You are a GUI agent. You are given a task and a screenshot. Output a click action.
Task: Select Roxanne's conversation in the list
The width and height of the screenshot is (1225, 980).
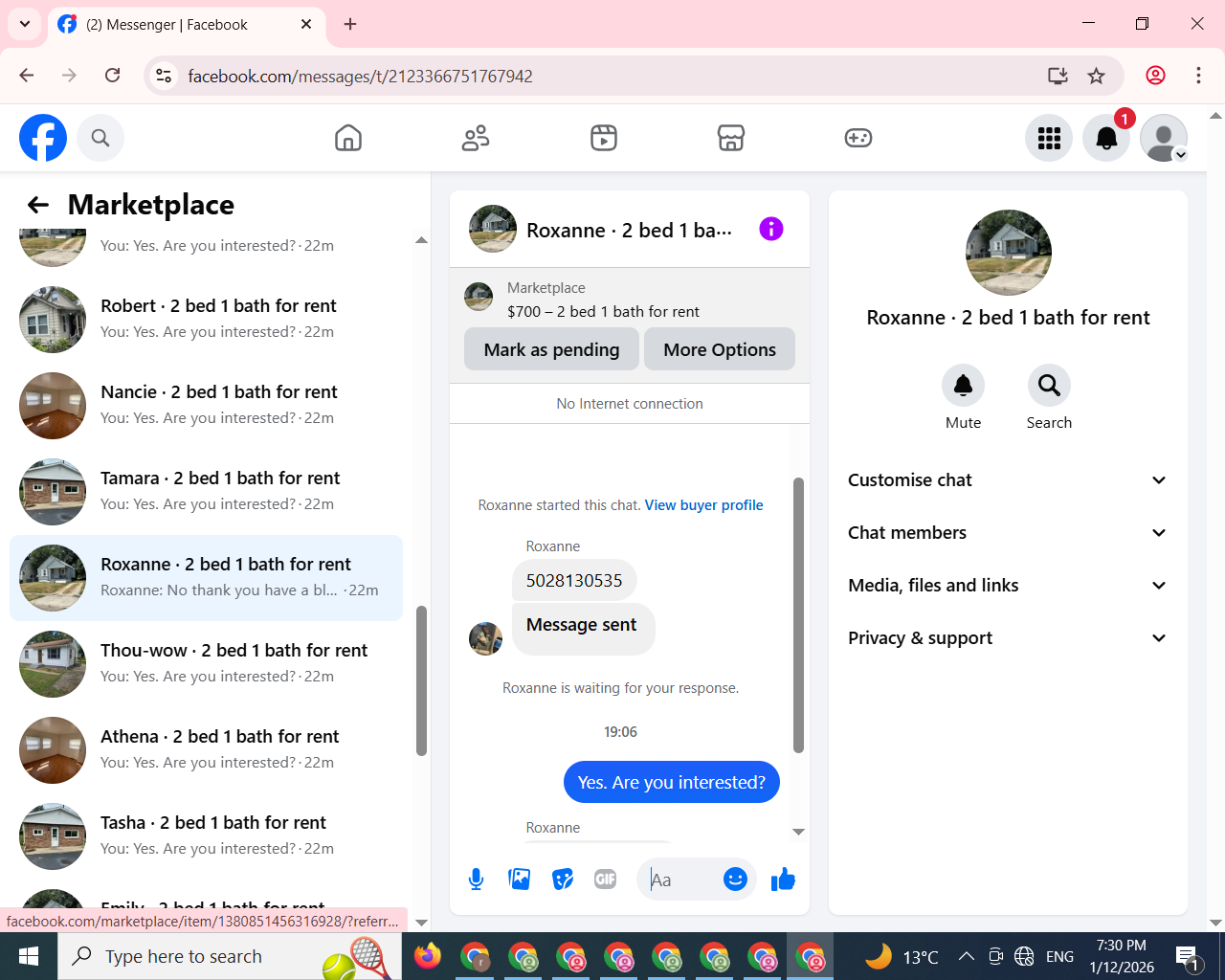tap(206, 578)
